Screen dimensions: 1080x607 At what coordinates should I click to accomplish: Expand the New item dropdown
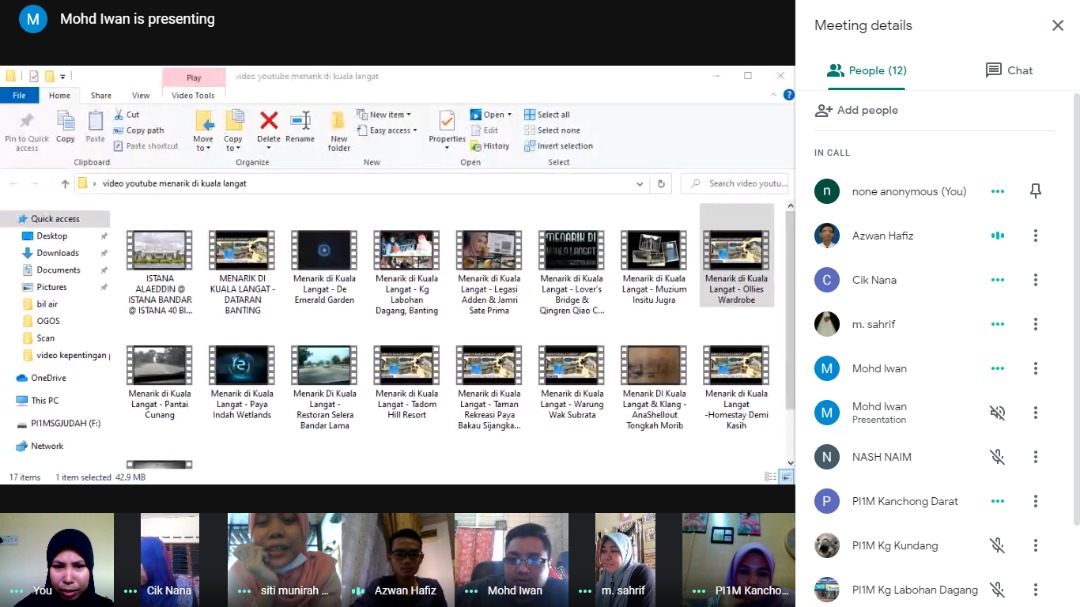click(391, 115)
